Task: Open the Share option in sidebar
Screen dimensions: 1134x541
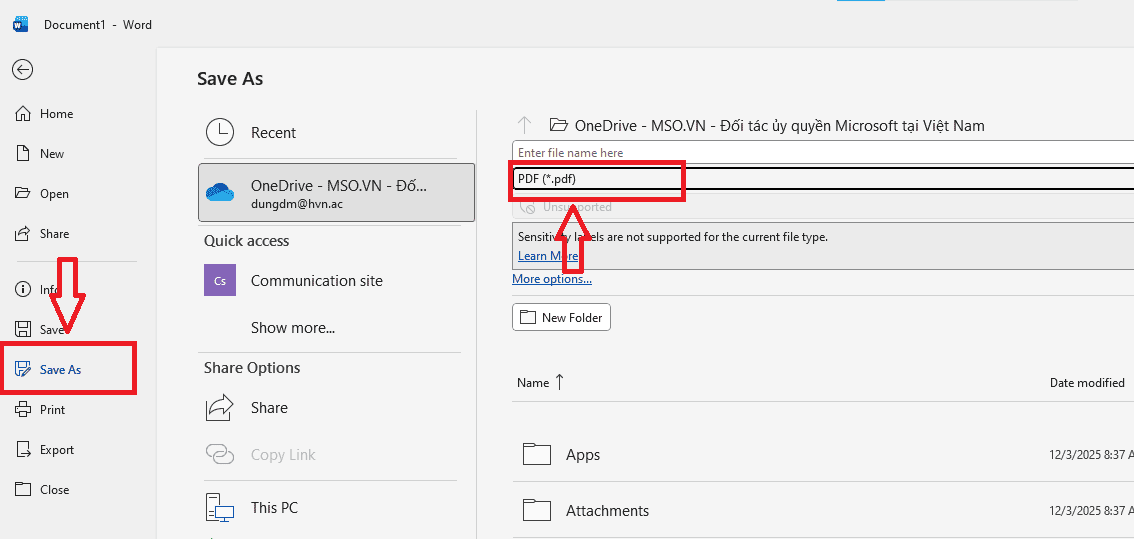Action: click(x=54, y=234)
